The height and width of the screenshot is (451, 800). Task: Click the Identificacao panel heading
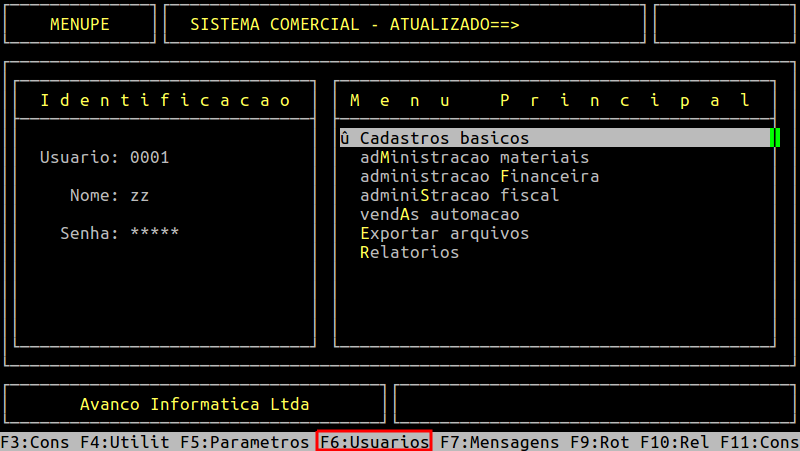coord(165,100)
